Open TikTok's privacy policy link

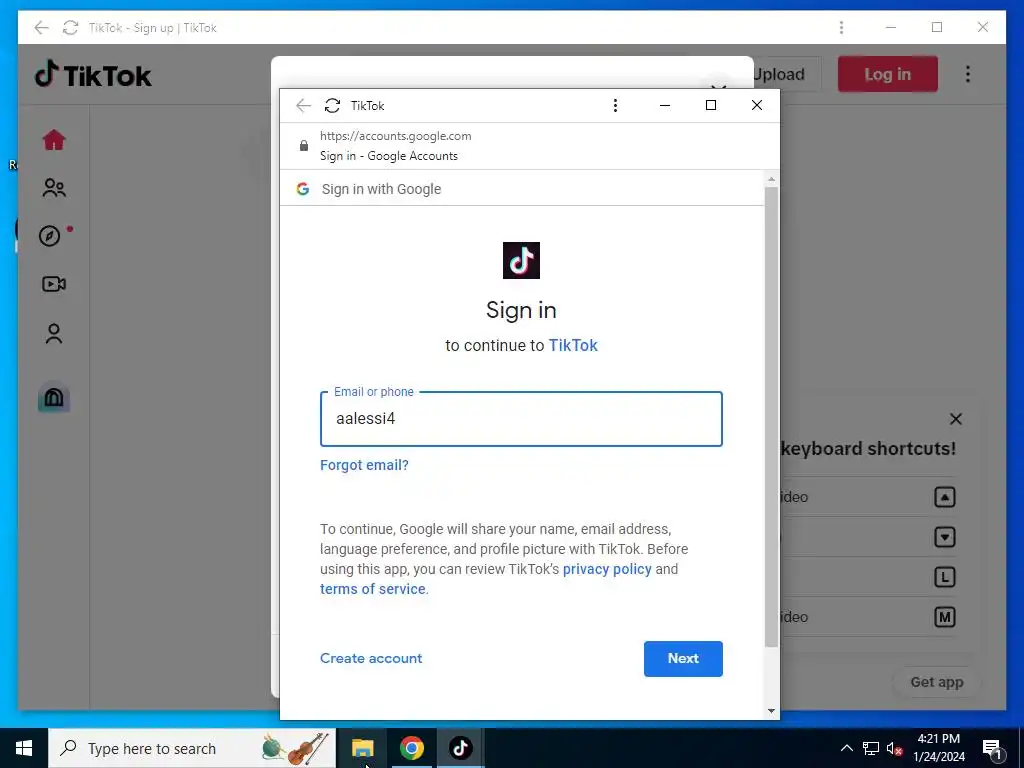607,569
